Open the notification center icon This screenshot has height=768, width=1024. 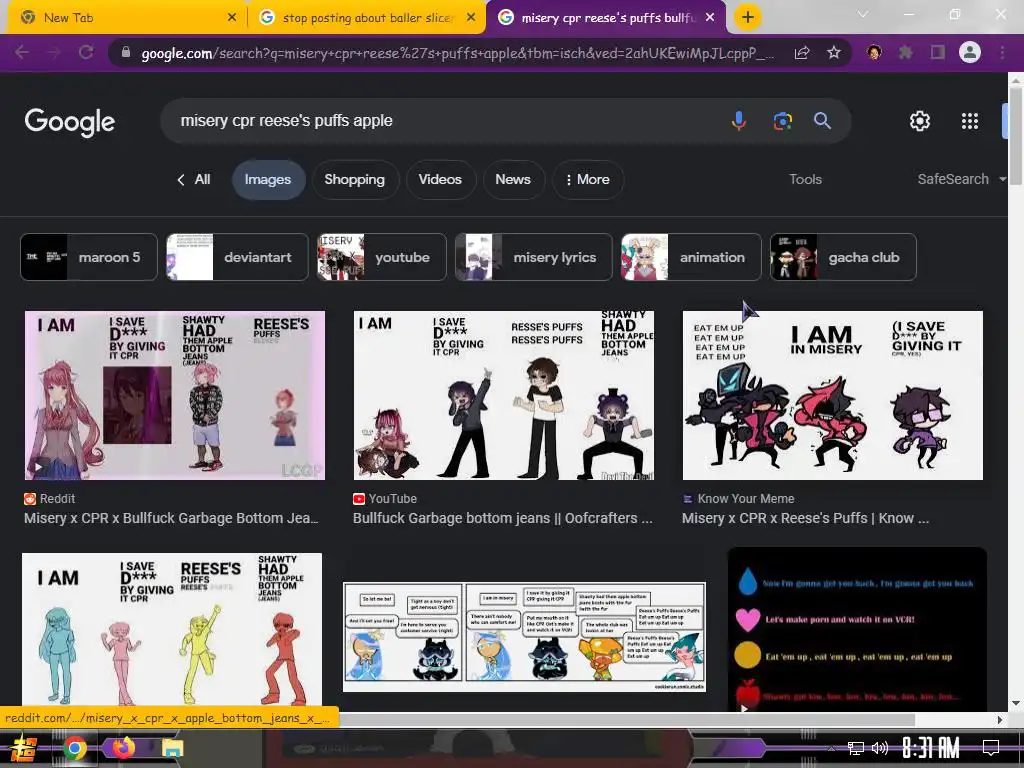[991, 747]
